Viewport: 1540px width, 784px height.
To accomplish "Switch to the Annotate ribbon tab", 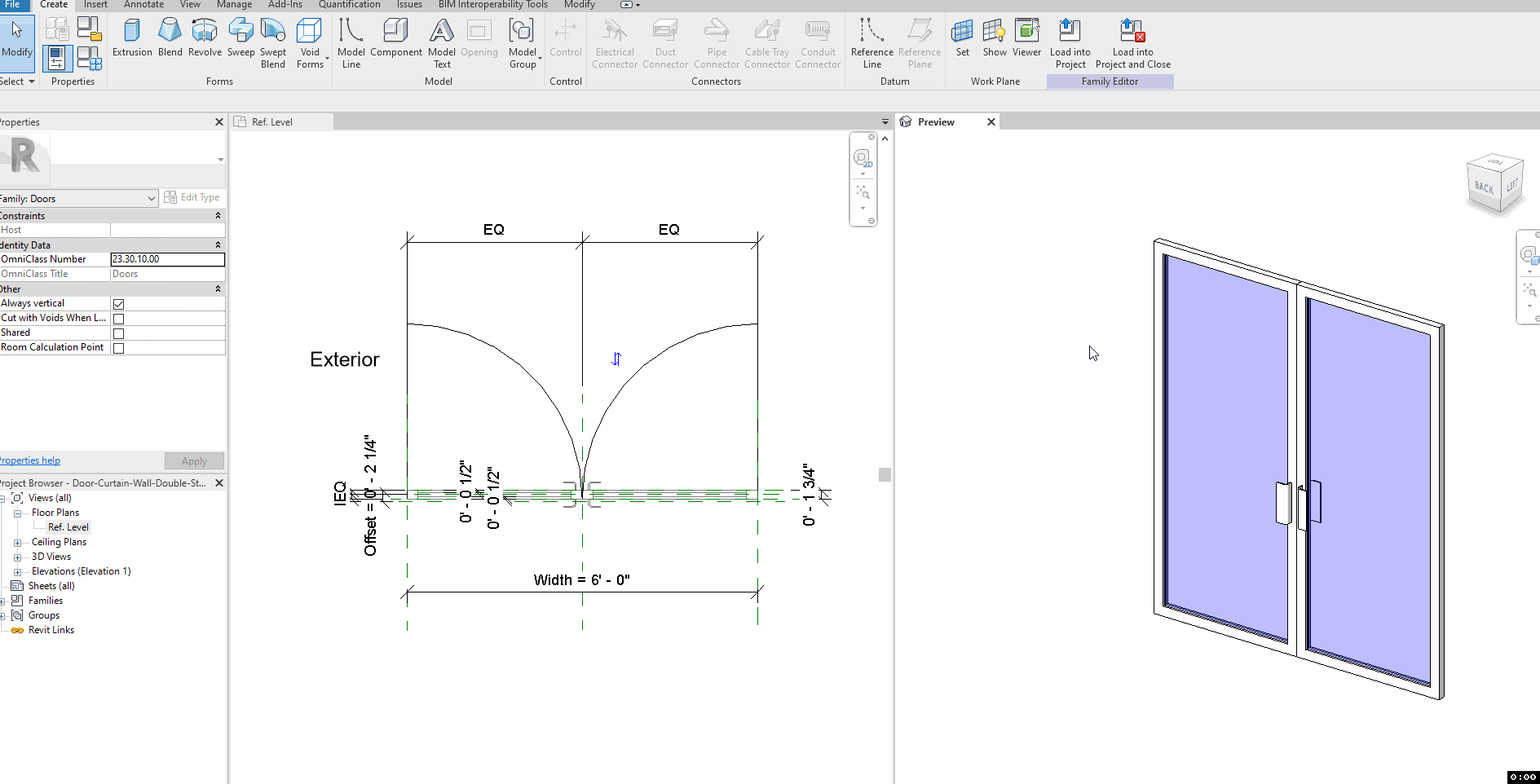I will pos(143,5).
